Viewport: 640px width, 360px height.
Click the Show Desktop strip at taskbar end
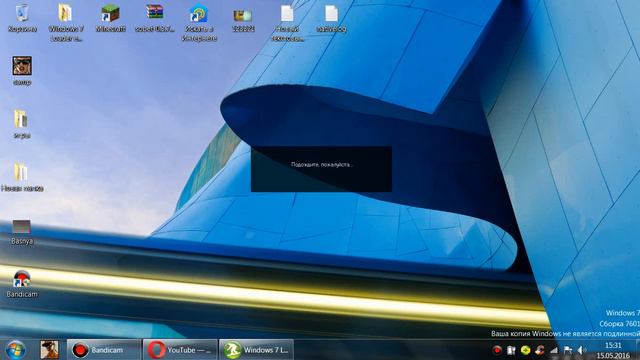[x=637, y=350]
